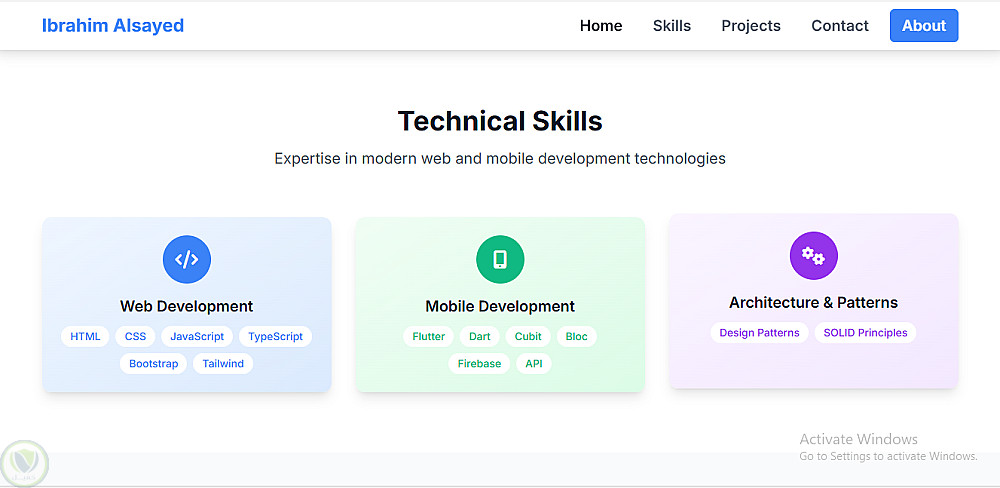1000x488 pixels.
Task: Choose the Bloc skill tag
Action: click(577, 337)
